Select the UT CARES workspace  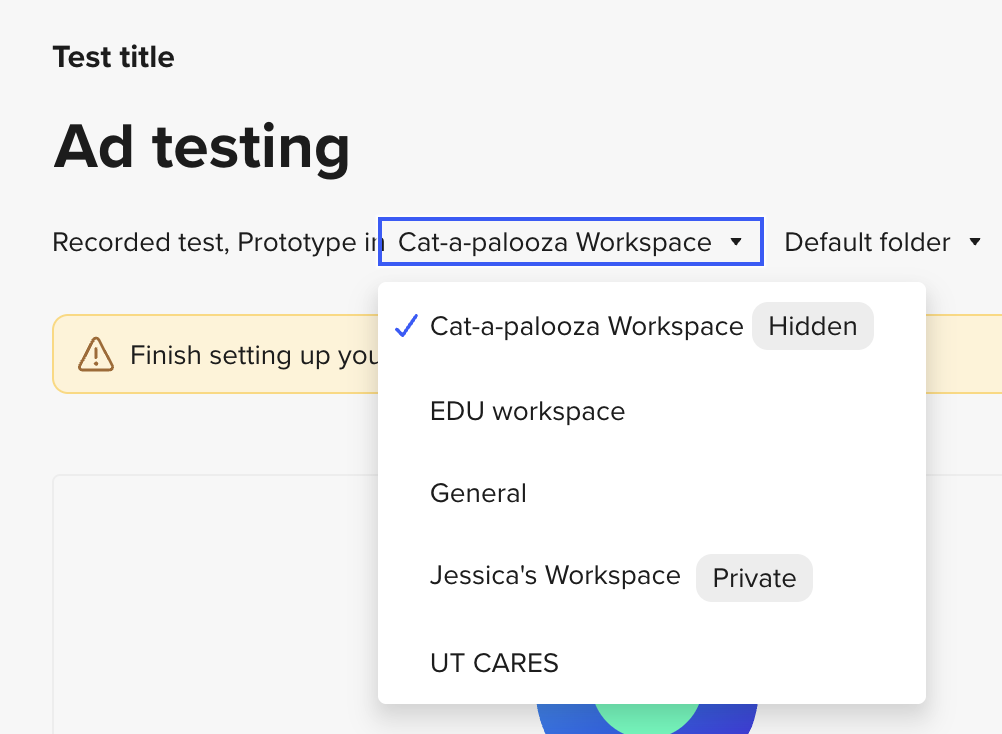[494, 662]
